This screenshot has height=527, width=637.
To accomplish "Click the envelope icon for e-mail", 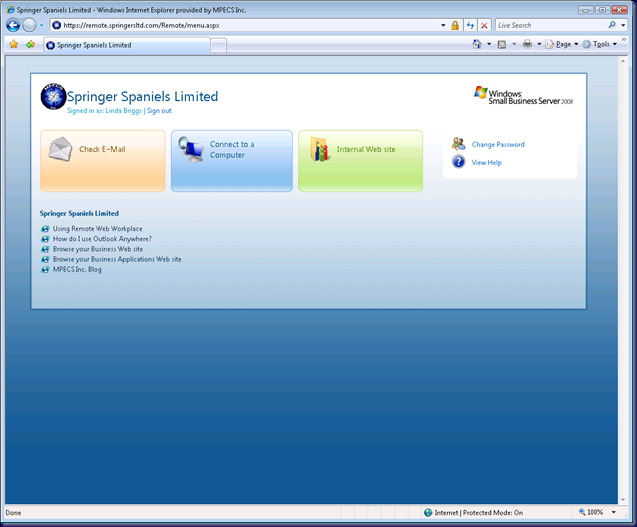I will (60, 149).
